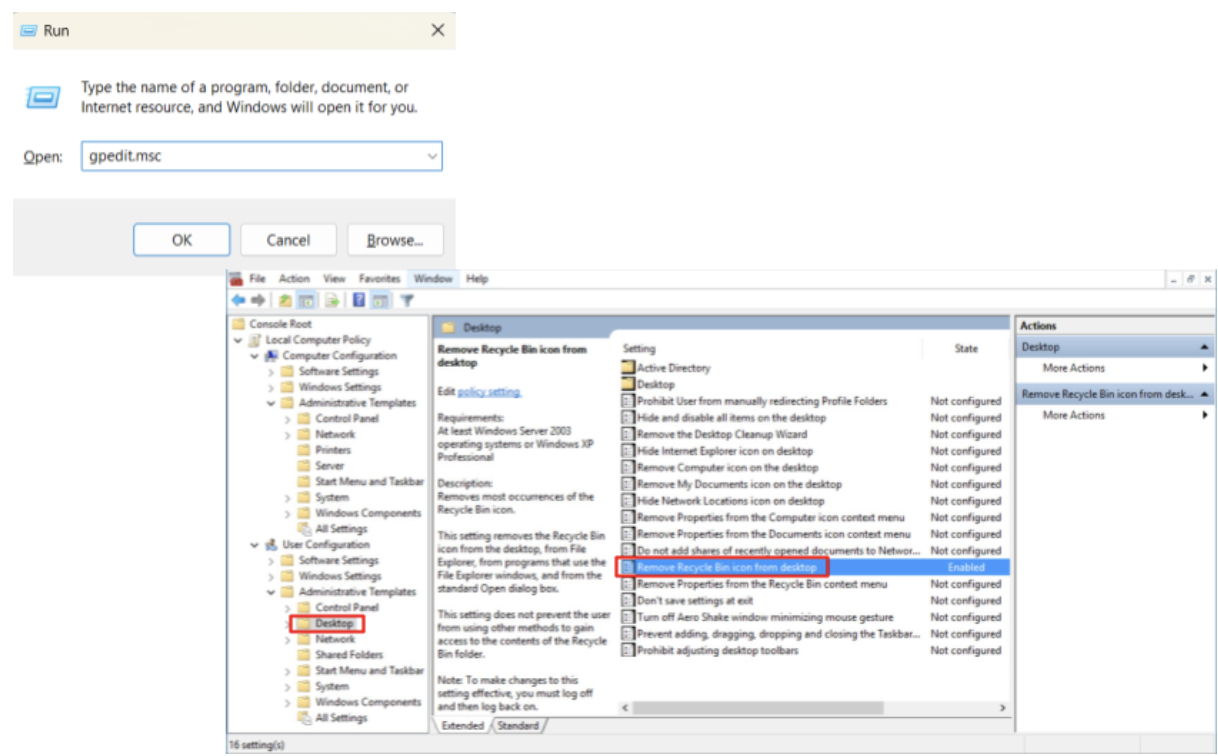Expand More Actions under the Desktop actions
Screen dimensions: 1218x756
click(x=1204, y=368)
